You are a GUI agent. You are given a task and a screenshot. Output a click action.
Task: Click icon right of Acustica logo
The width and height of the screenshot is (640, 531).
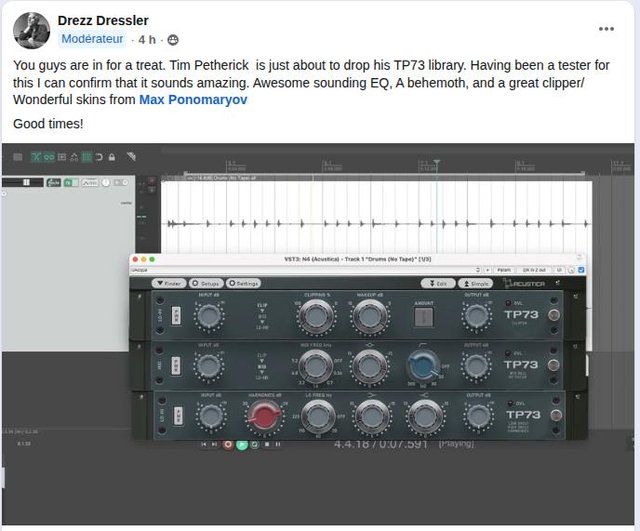[x=558, y=282]
